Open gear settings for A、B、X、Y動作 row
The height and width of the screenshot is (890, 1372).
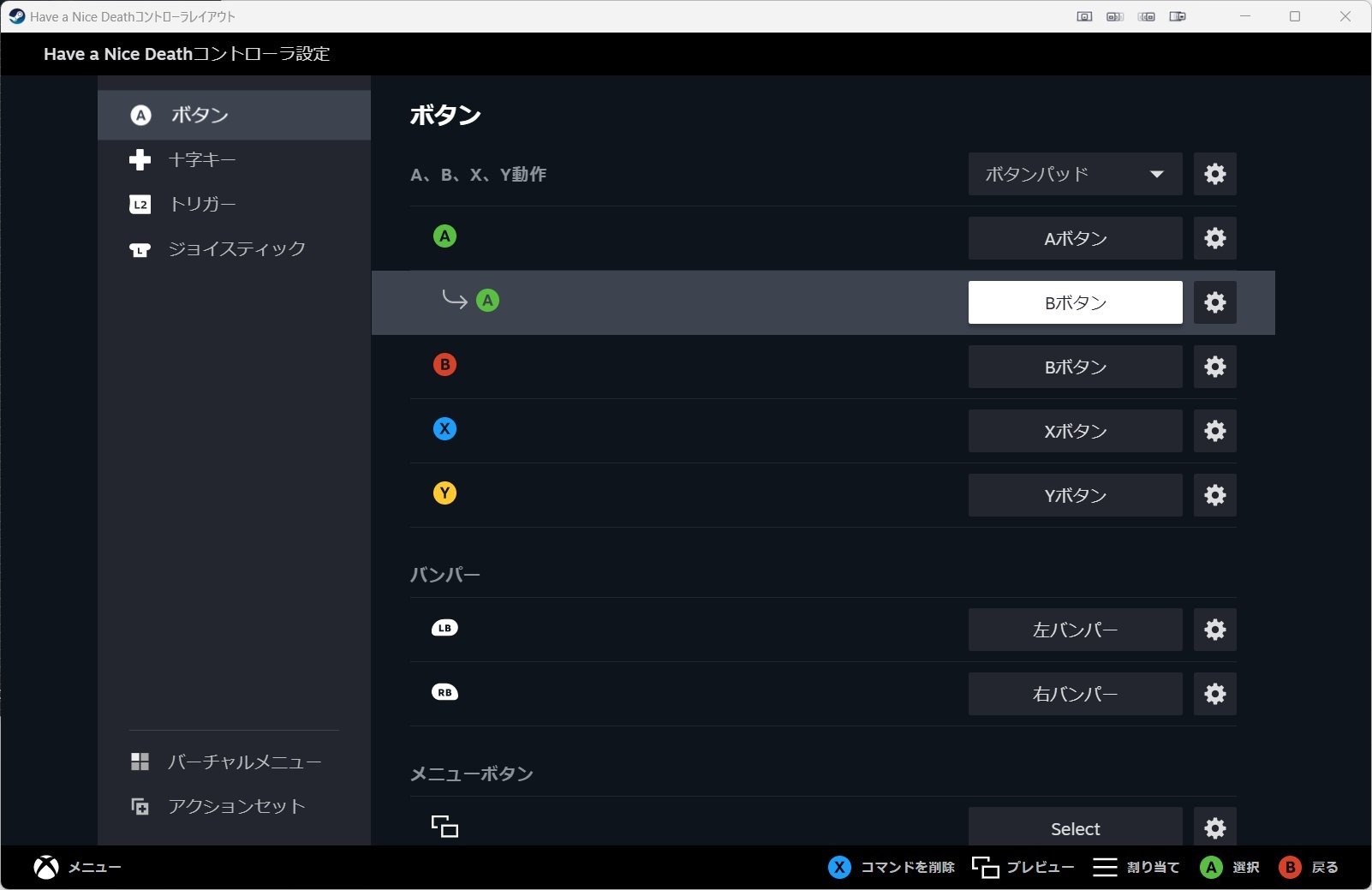[x=1214, y=174]
